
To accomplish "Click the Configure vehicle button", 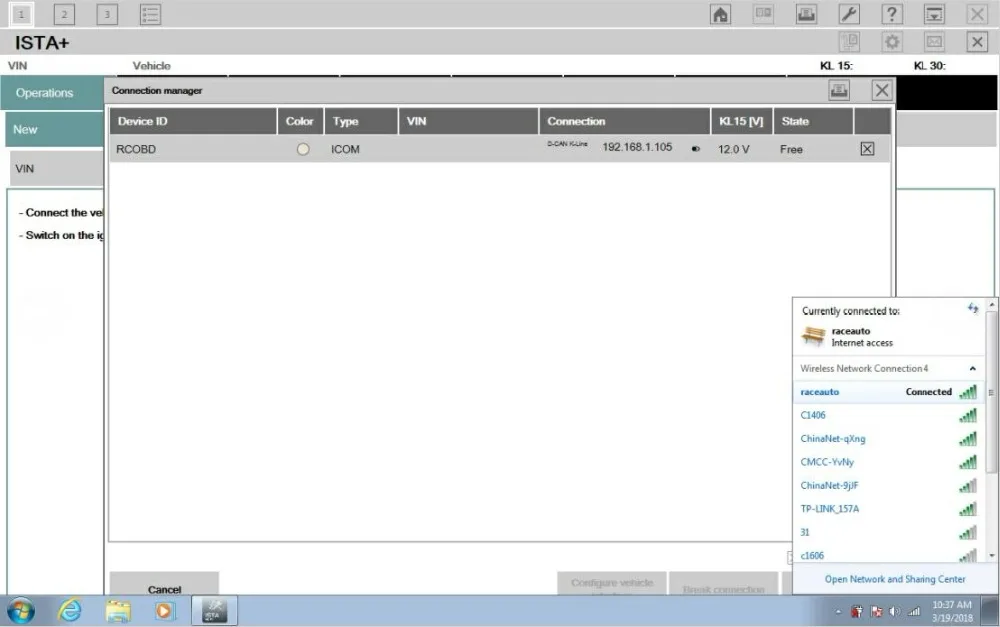I will click(612, 584).
